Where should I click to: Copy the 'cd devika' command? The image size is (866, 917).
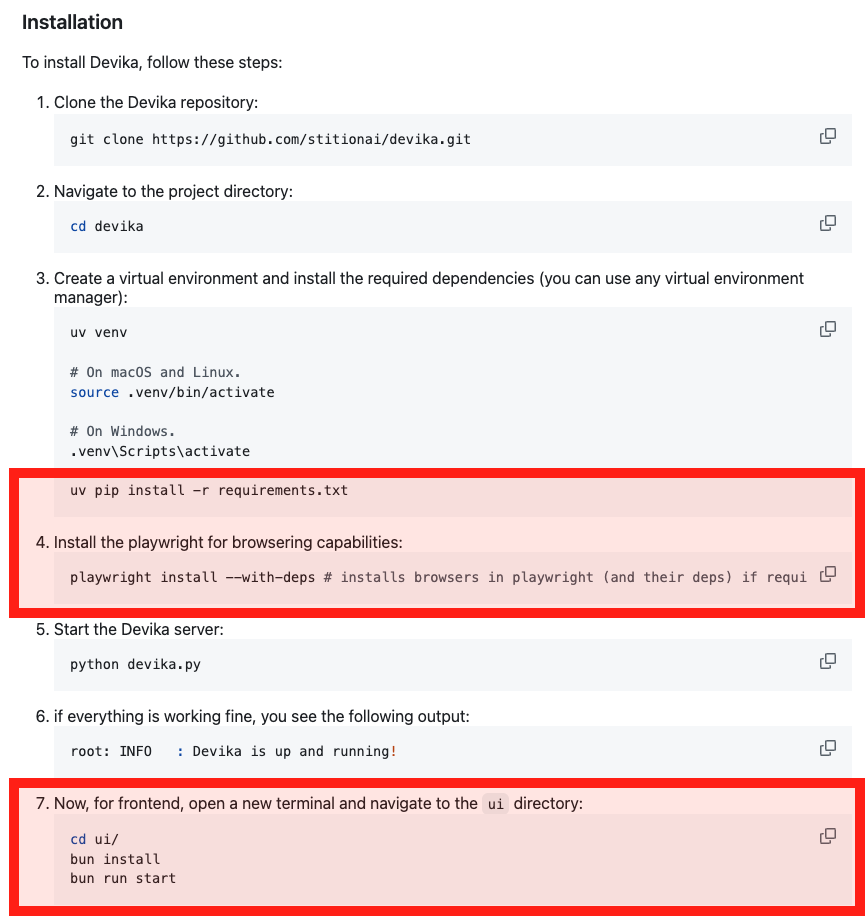828,223
